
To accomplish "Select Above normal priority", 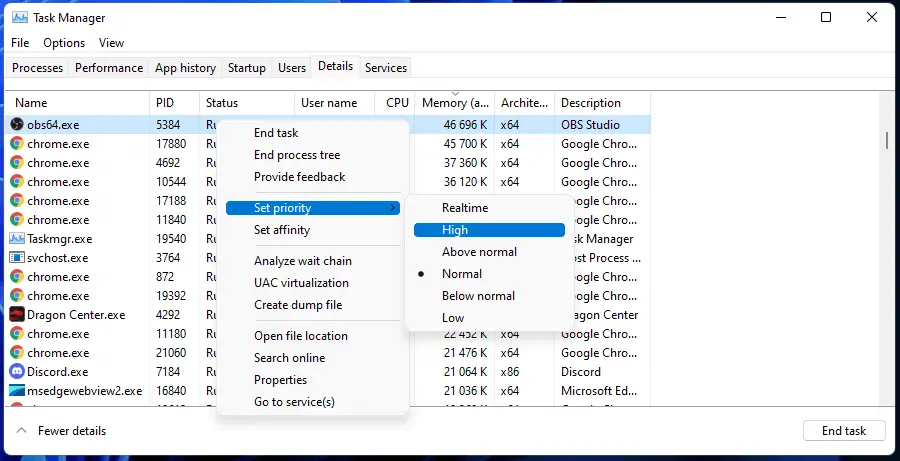I will click(x=489, y=252).
